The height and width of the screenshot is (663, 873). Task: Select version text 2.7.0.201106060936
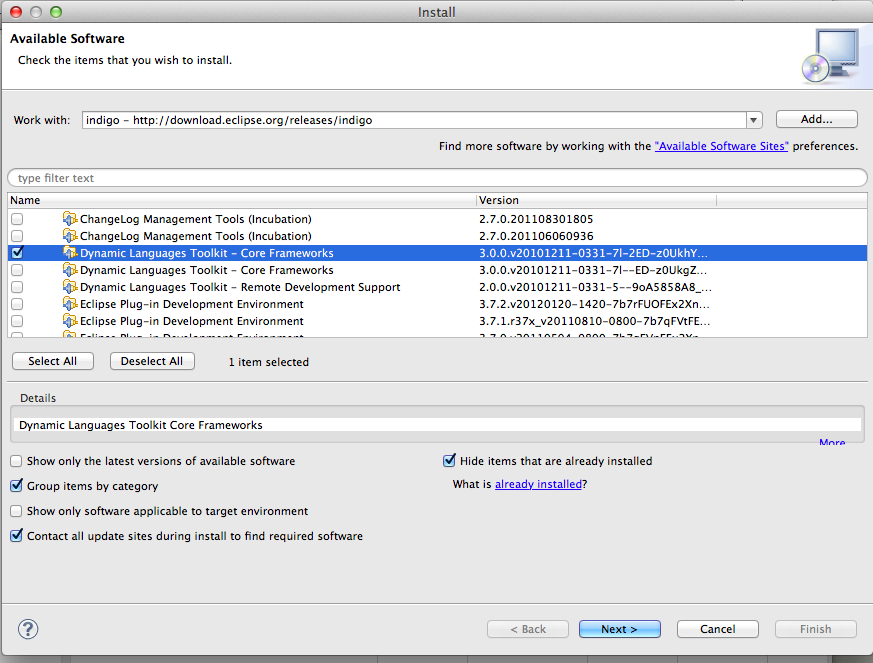click(x=536, y=236)
